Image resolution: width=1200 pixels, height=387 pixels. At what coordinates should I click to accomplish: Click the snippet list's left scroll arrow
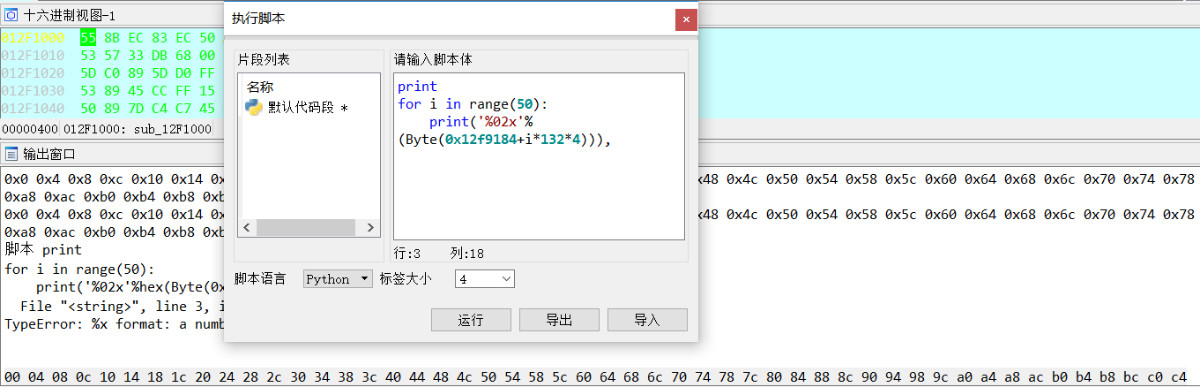point(247,227)
